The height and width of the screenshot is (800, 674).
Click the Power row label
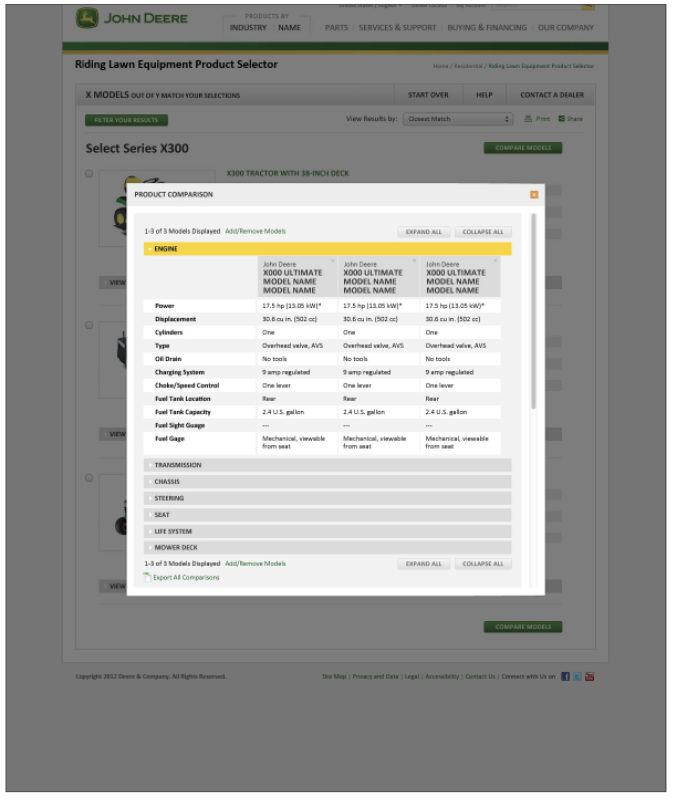(x=164, y=306)
